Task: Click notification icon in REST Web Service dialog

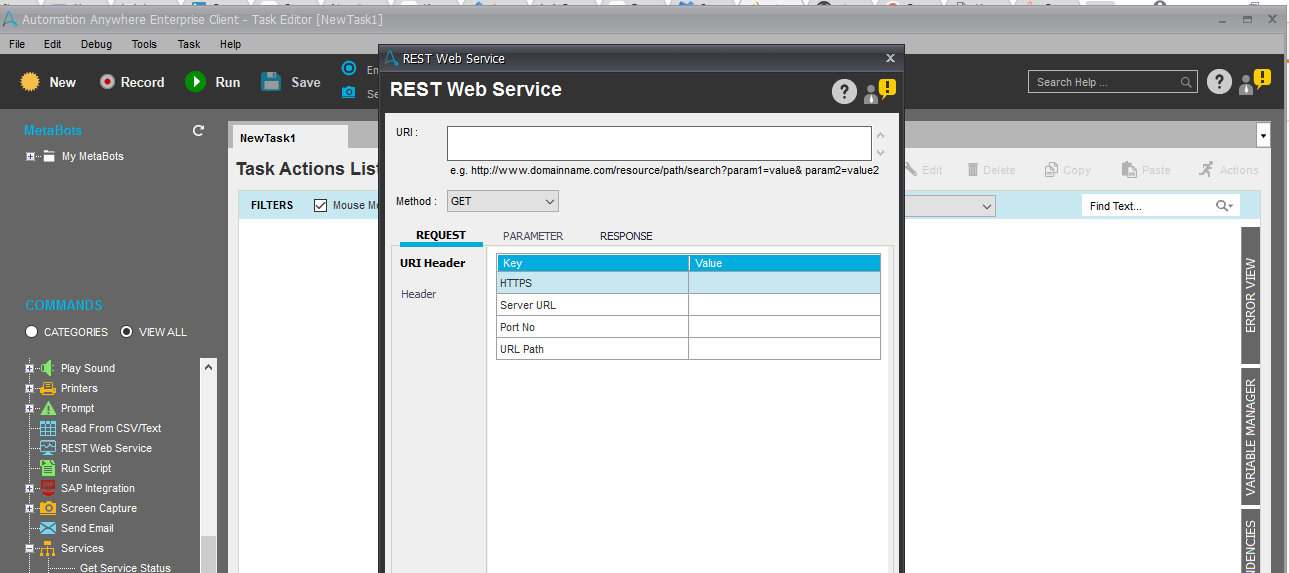Action: click(880, 92)
